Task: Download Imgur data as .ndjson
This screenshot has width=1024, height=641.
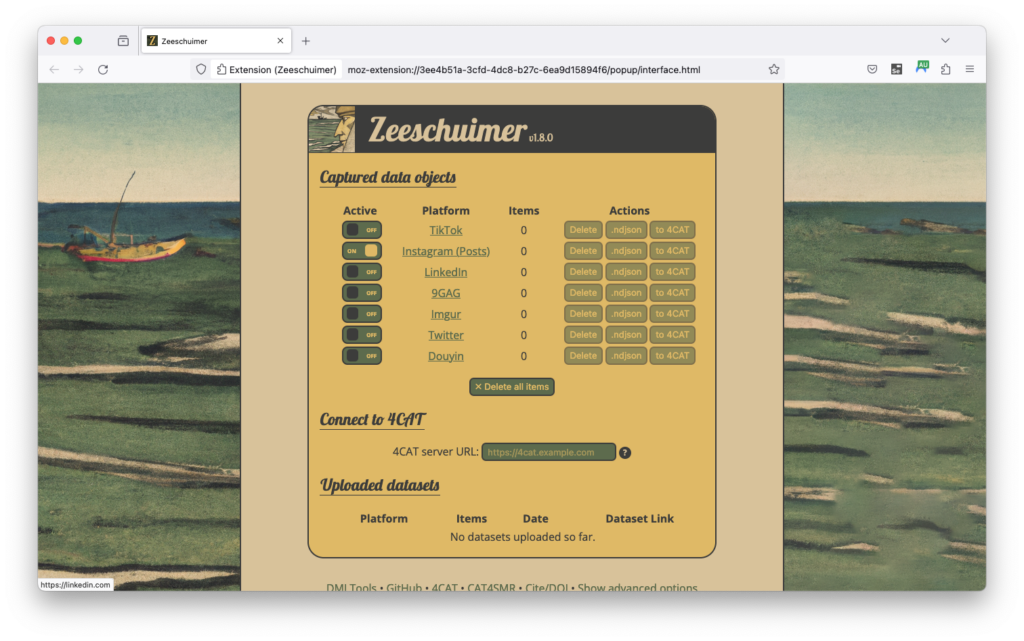Action: point(626,314)
